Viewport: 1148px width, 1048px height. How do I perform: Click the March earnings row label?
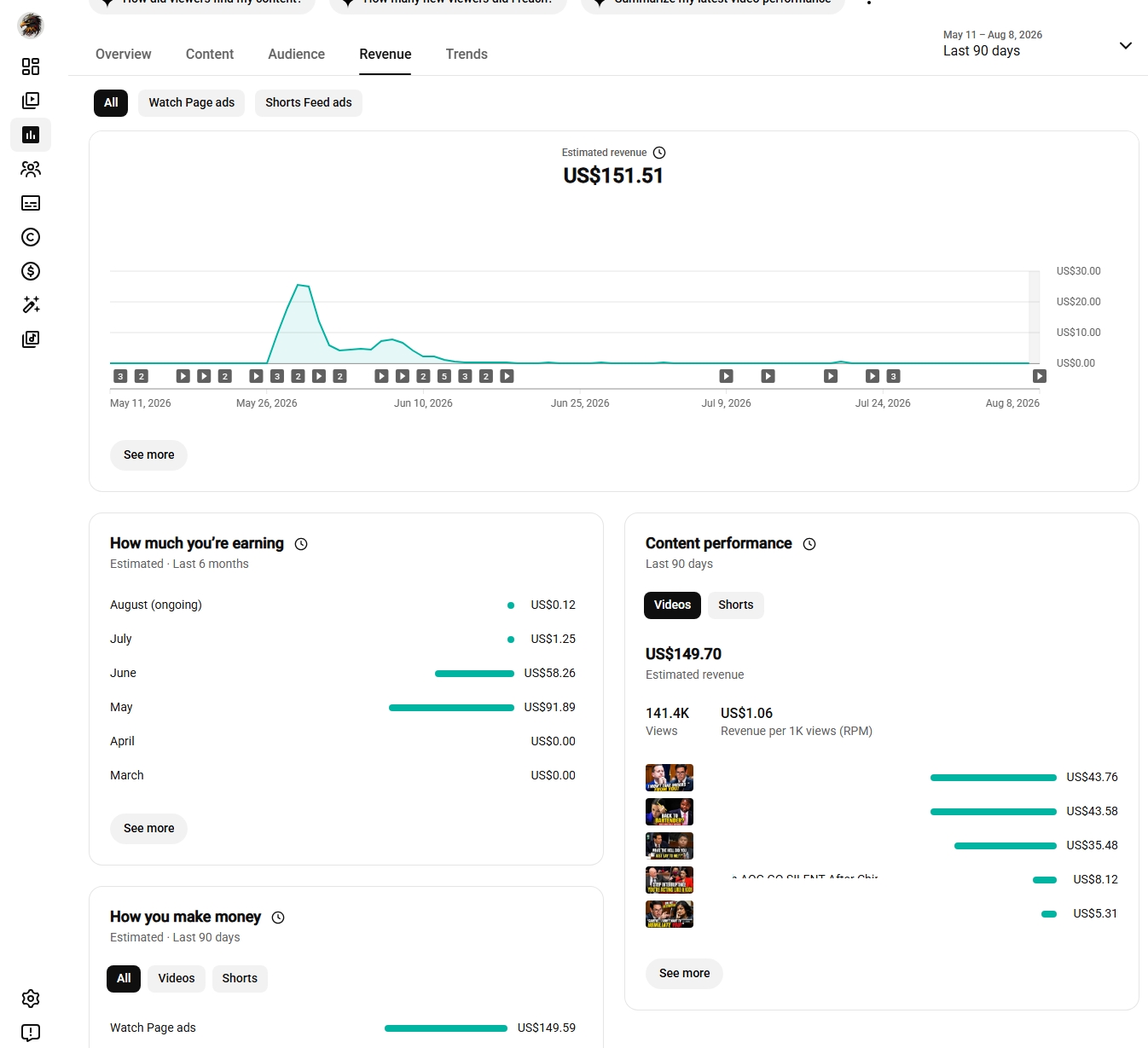pyautogui.click(x=127, y=775)
